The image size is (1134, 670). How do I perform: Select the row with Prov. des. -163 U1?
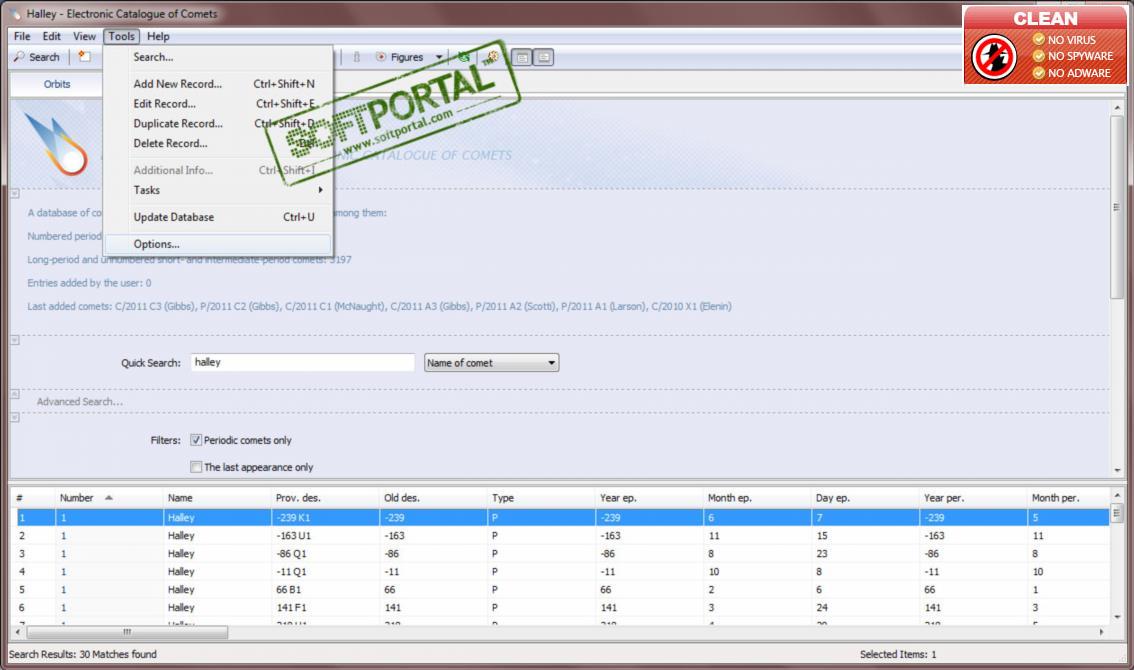coord(560,536)
